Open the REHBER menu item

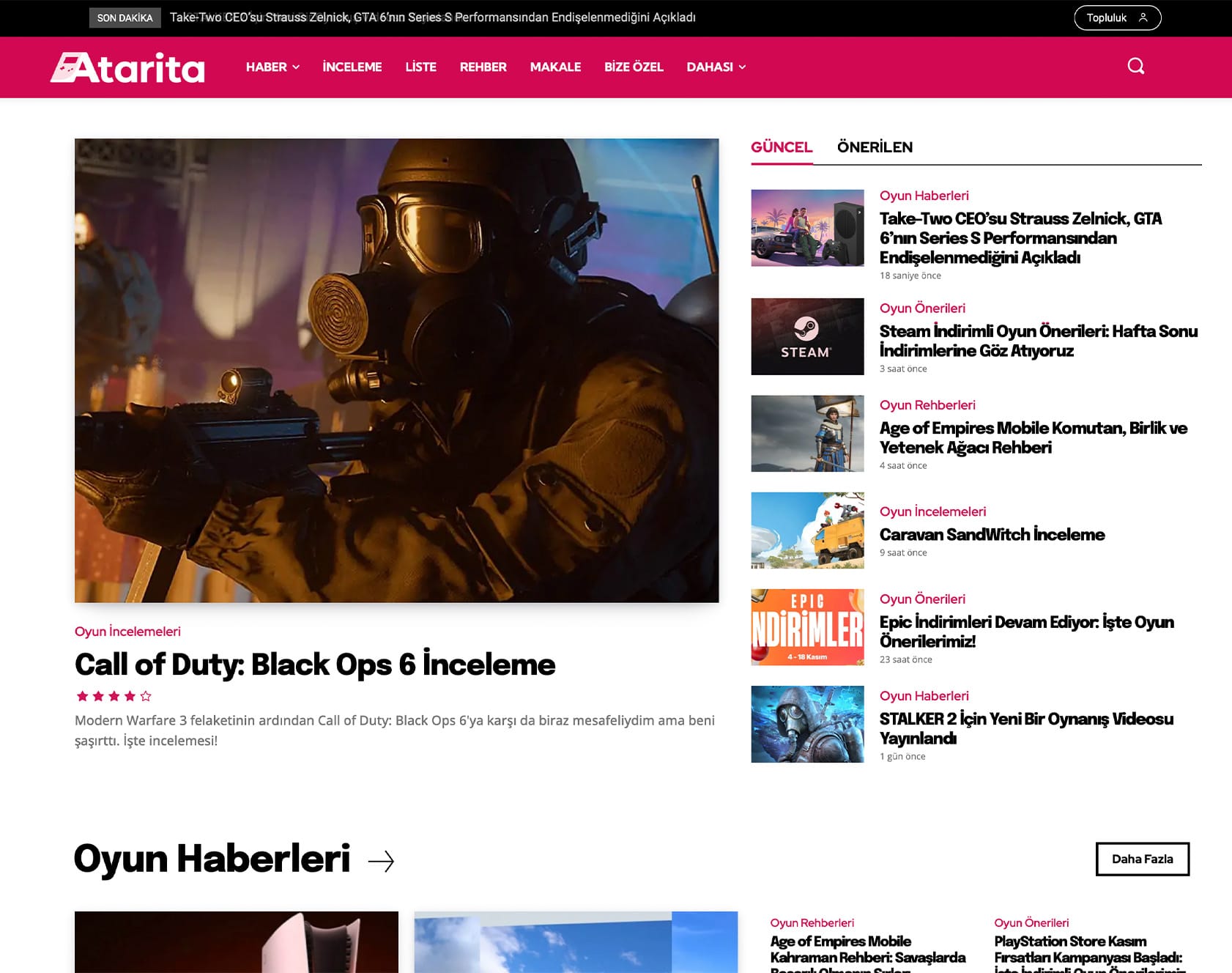[x=483, y=67]
